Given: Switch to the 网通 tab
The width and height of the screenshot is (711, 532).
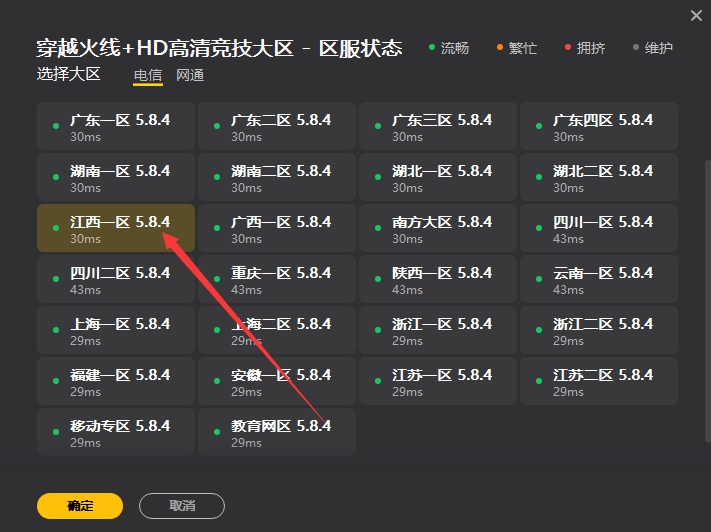Looking at the screenshot, I should [190, 75].
